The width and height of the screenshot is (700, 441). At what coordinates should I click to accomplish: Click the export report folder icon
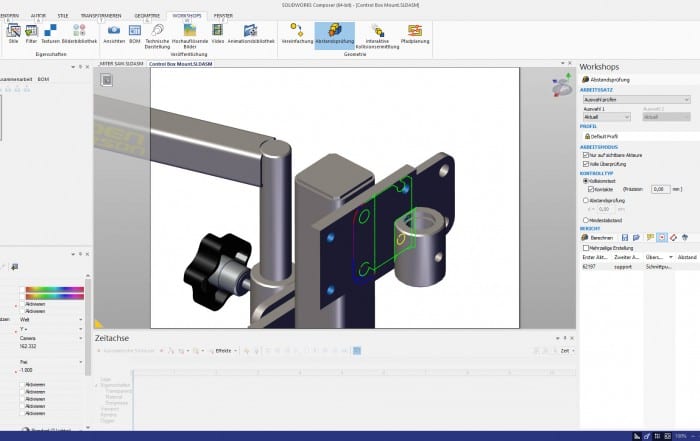coord(636,237)
